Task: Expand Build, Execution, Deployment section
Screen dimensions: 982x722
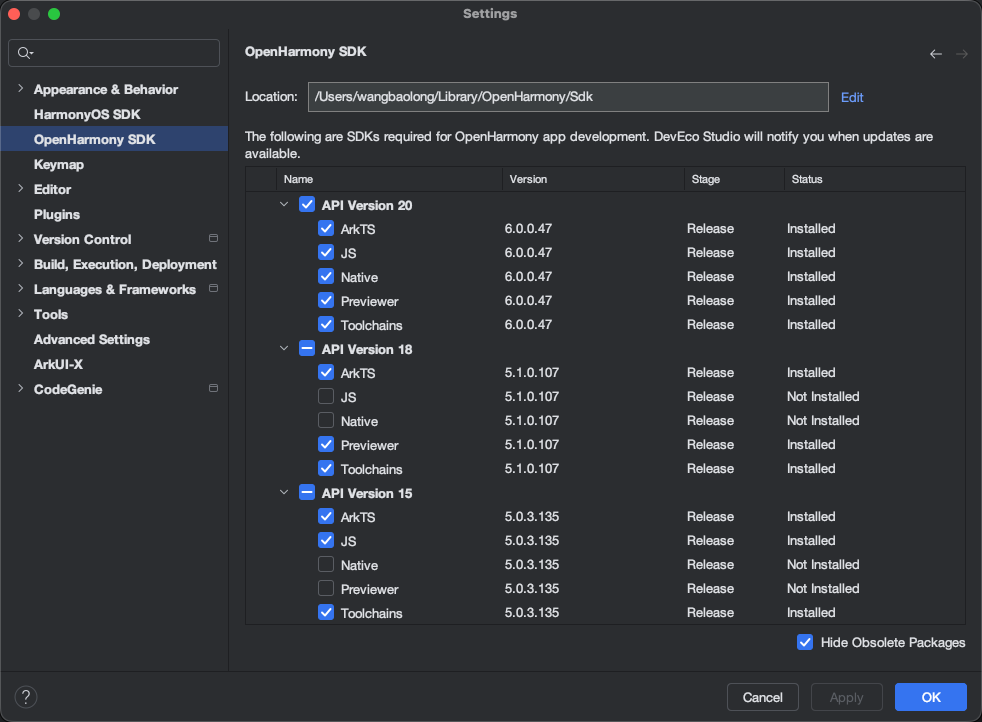Action: 21,264
